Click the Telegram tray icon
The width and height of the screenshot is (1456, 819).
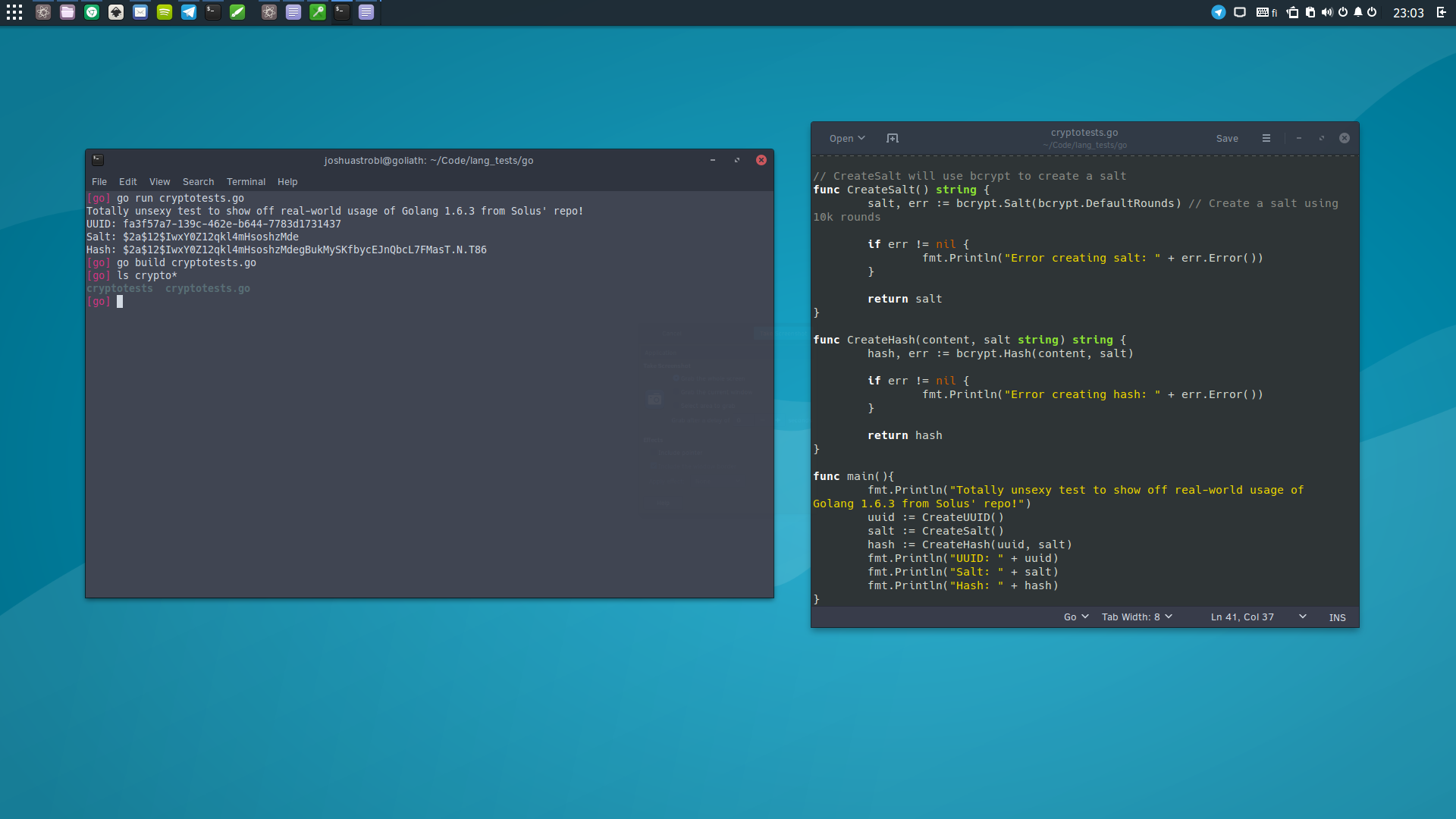click(1218, 12)
